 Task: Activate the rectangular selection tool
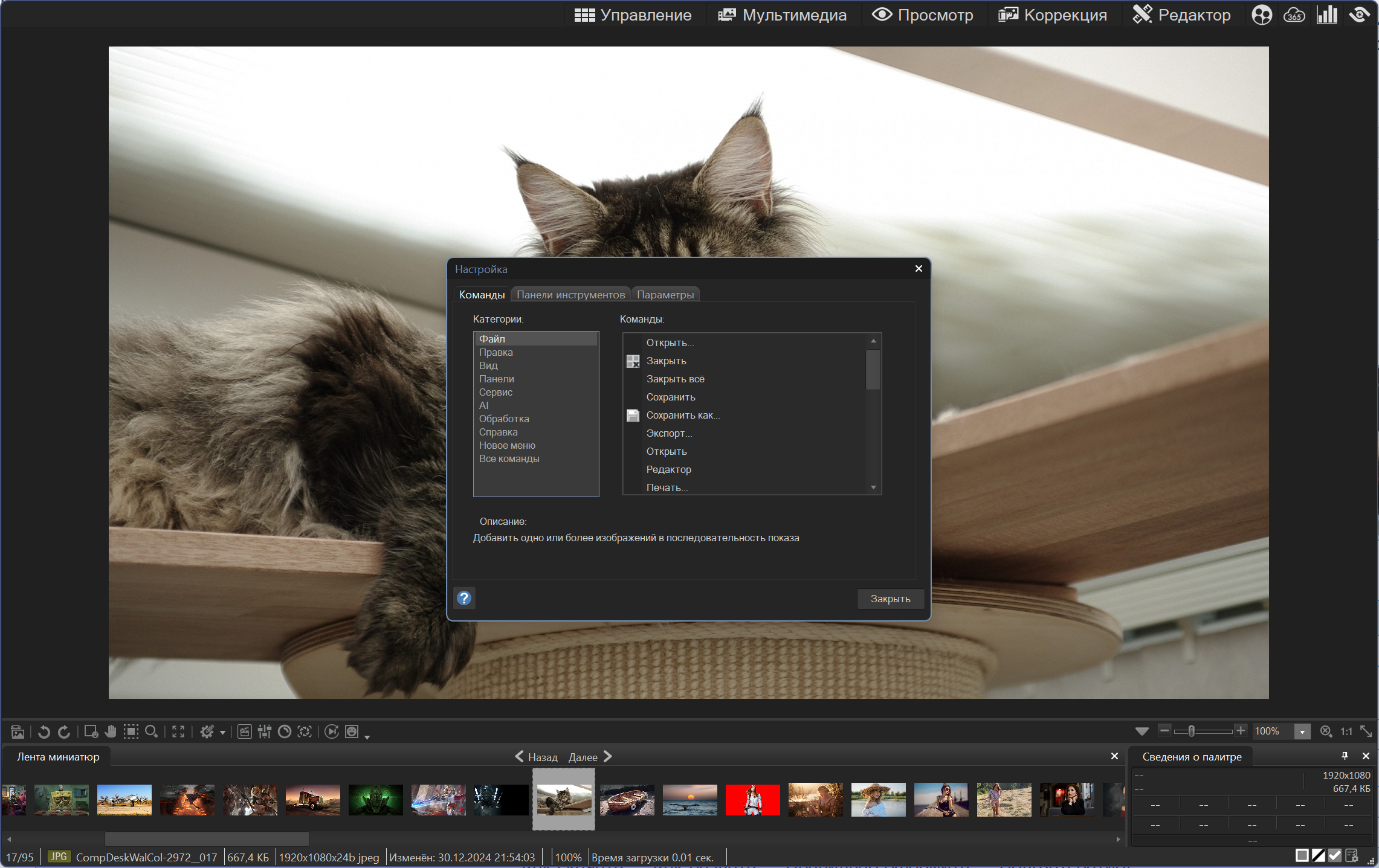[131, 731]
